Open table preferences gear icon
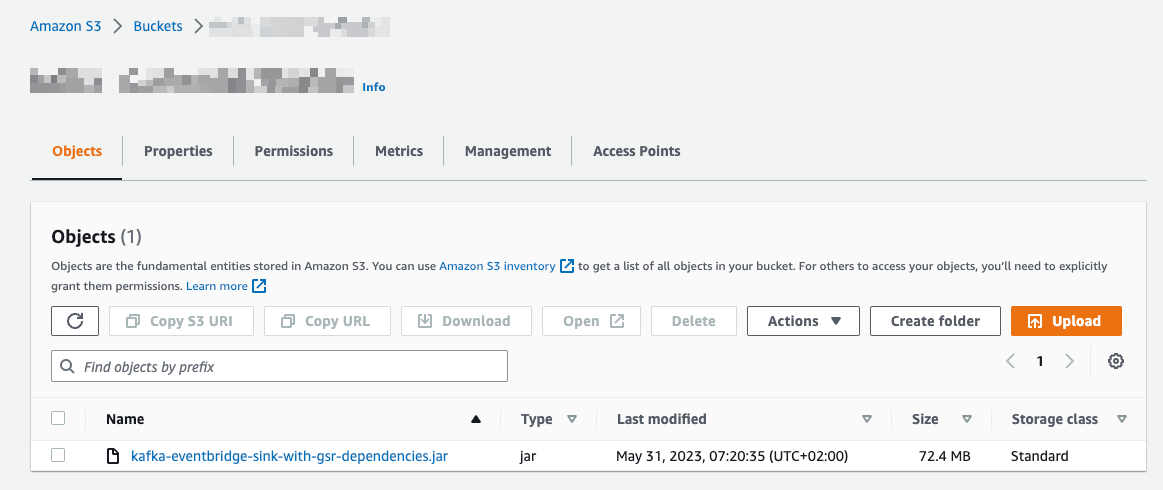 (x=1116, y=361)
